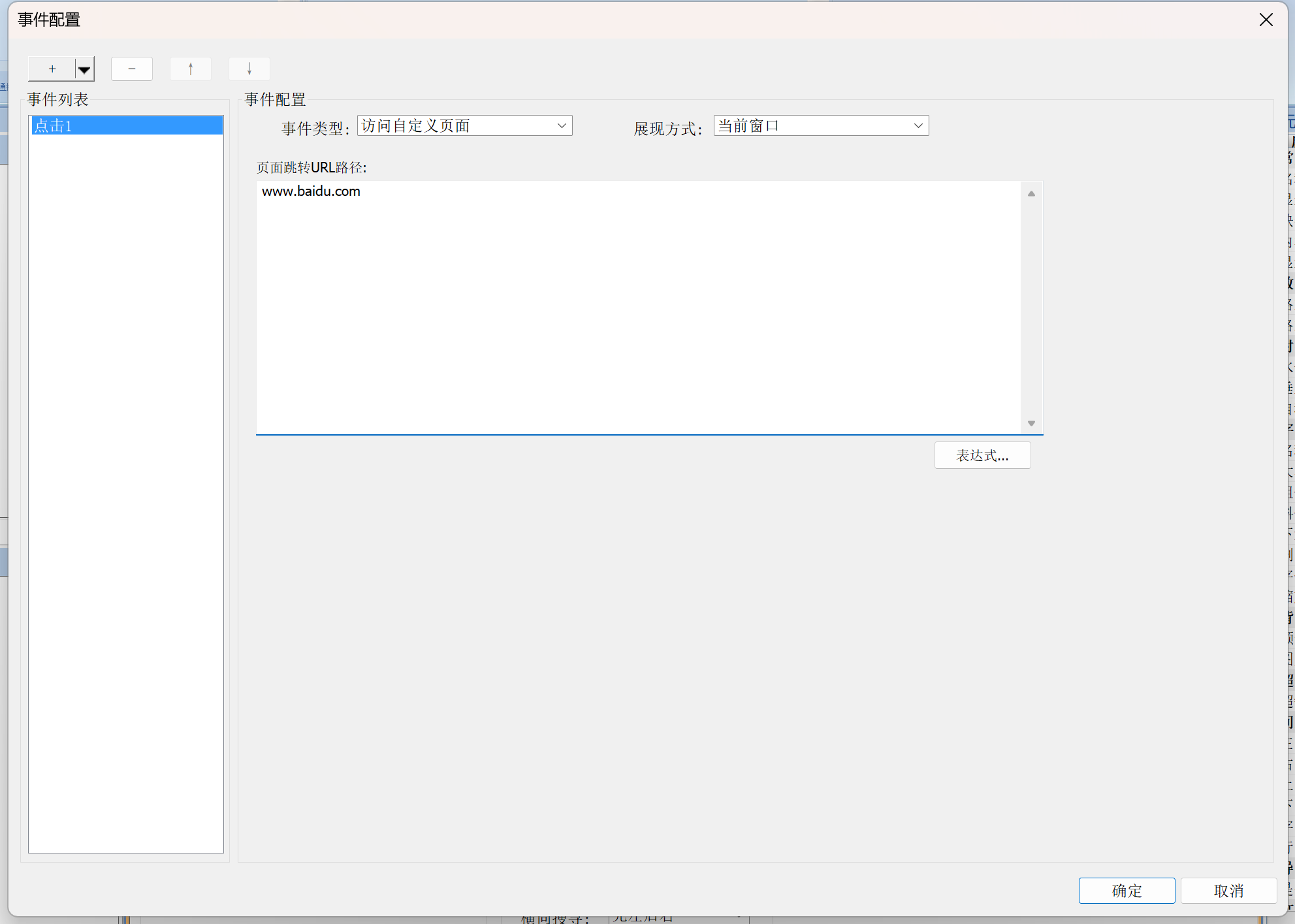Open the add-event type dropdown arrow

click(x=84, y=69)
